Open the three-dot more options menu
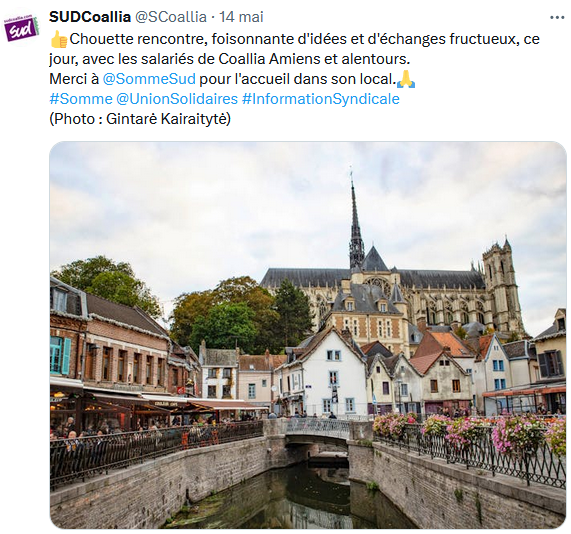This screenshot has height=534, width=571. tap(557, 17)
